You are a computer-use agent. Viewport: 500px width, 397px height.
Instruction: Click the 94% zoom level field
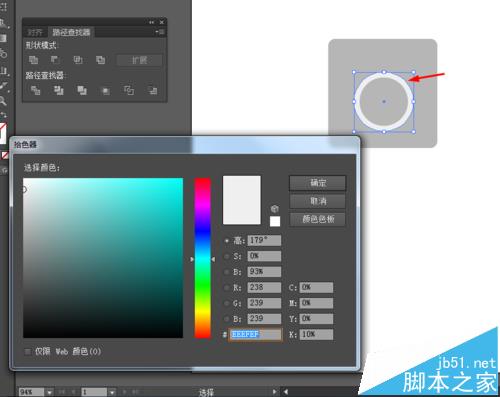32,392
